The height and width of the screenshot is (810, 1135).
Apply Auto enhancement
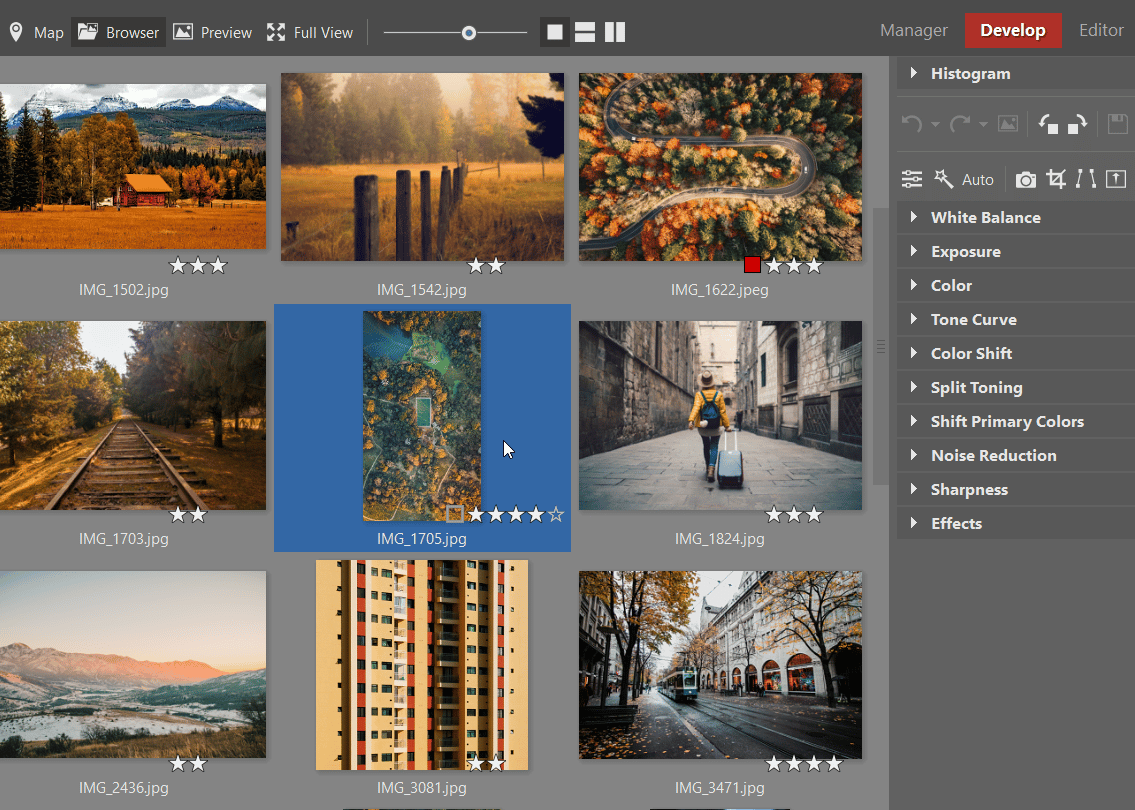click(x=975, y=178)
